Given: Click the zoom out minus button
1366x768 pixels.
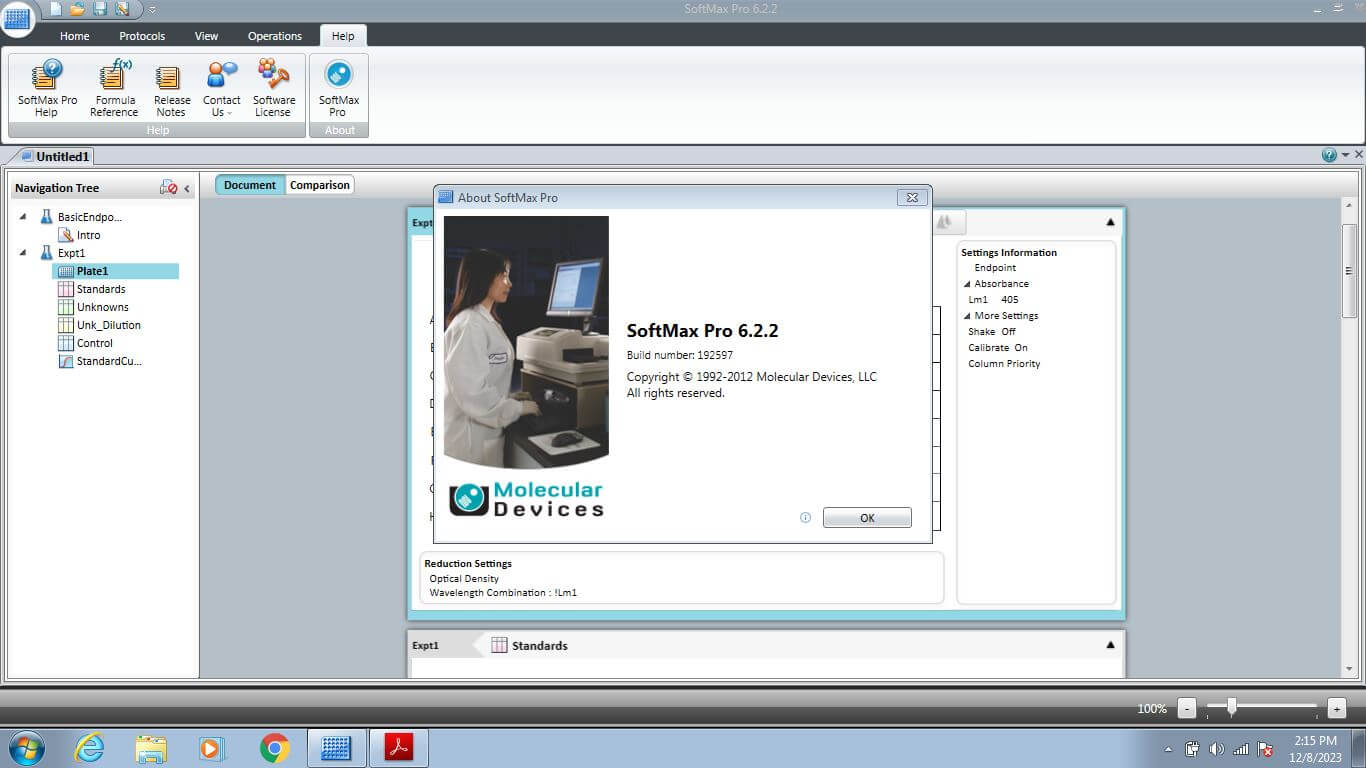Looking at the screenshot, I should pos(1186,708).
